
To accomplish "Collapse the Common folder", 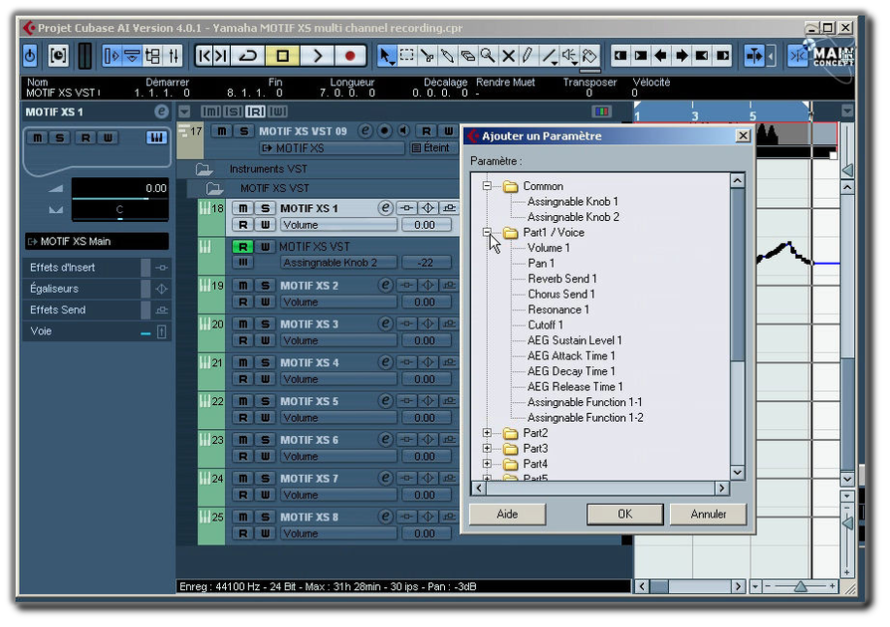I will (487, 186).
